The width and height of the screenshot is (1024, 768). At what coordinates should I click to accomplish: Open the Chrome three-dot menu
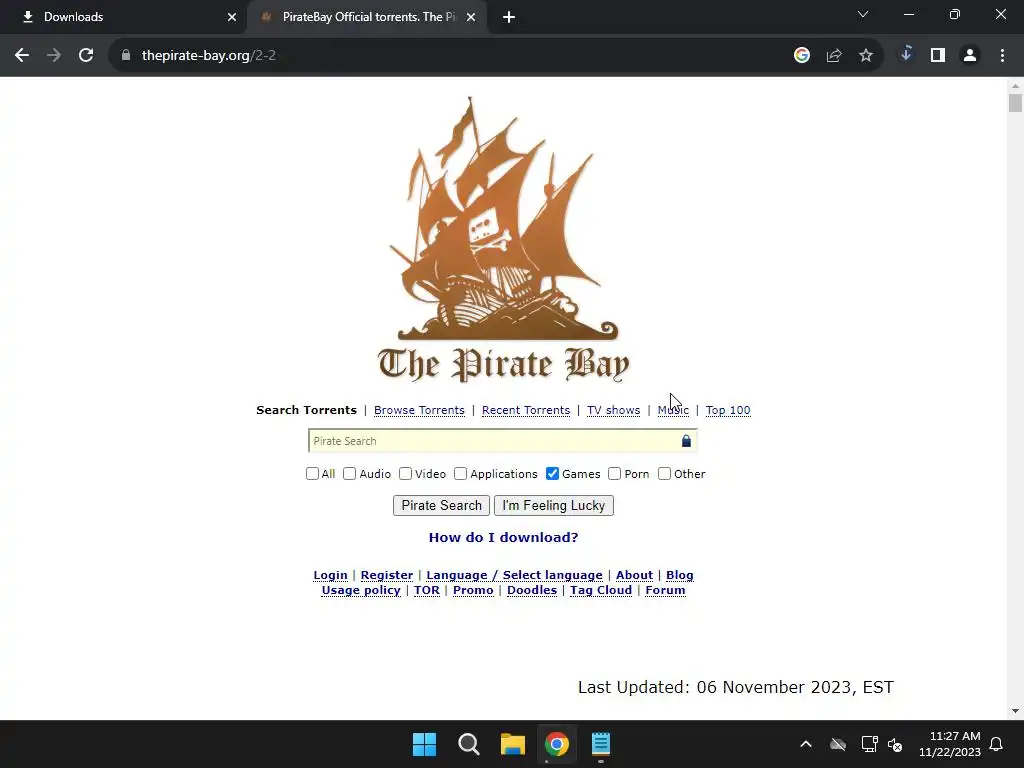point(1002,56)
